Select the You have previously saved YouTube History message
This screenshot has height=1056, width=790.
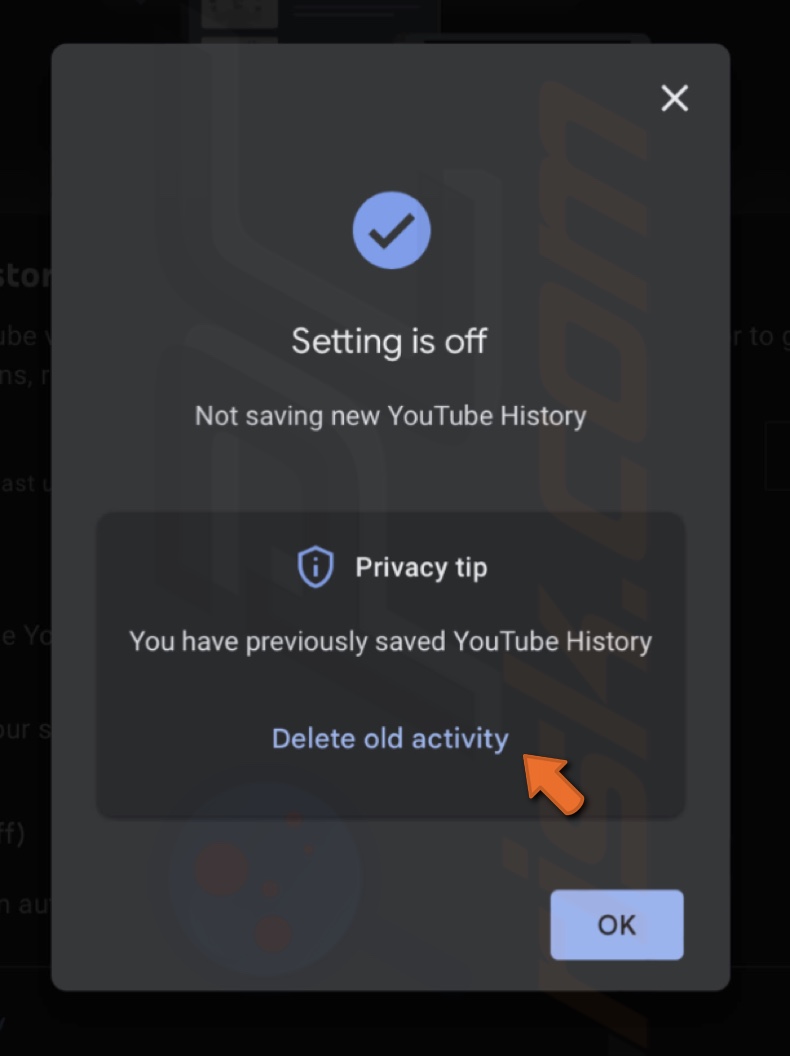[390, 641]
